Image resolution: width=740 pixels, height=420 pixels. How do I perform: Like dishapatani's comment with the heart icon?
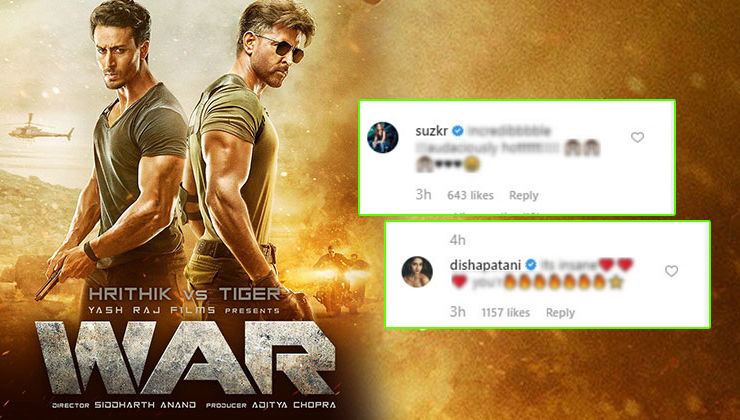click(x=671, y=271)
